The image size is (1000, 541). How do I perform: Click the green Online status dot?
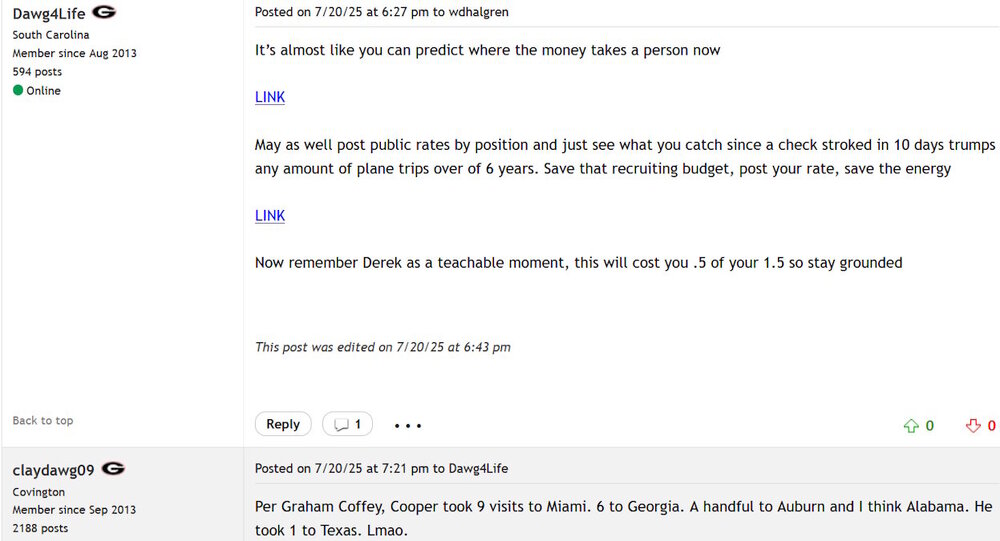pos(18,91)
